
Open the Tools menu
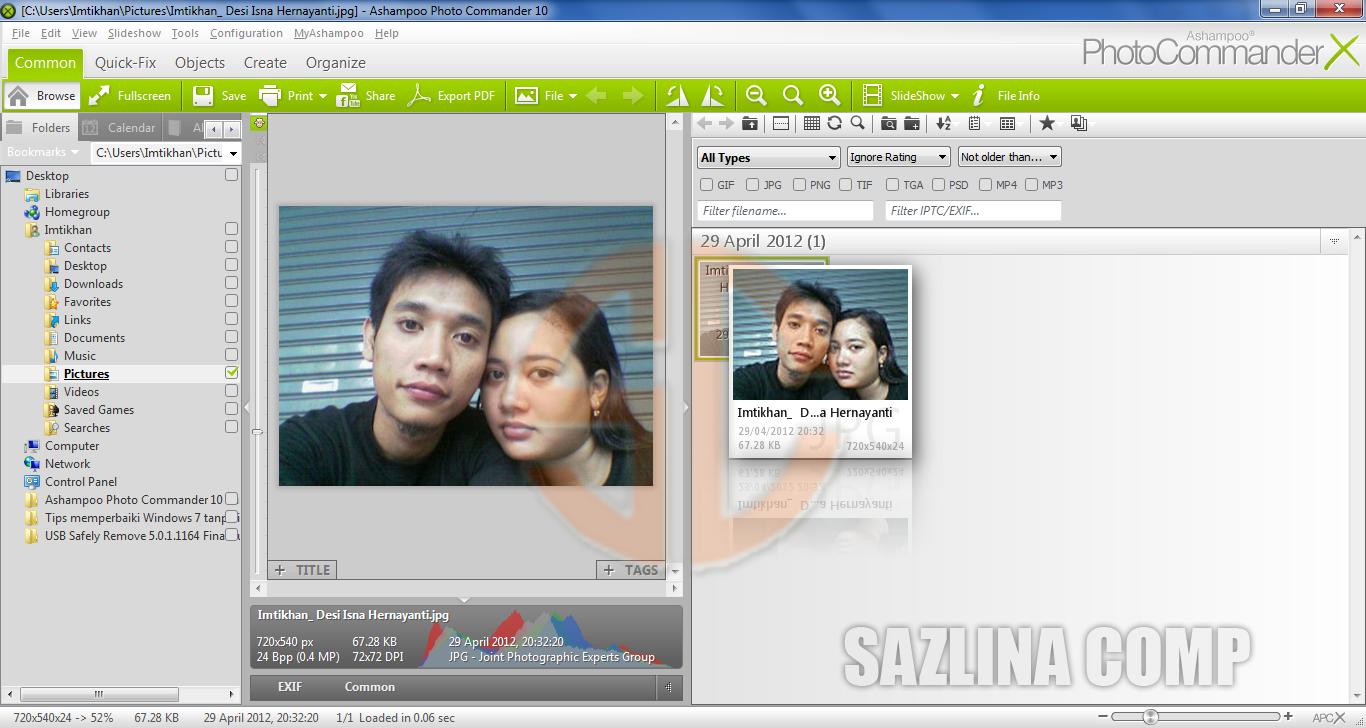[185, 33]
